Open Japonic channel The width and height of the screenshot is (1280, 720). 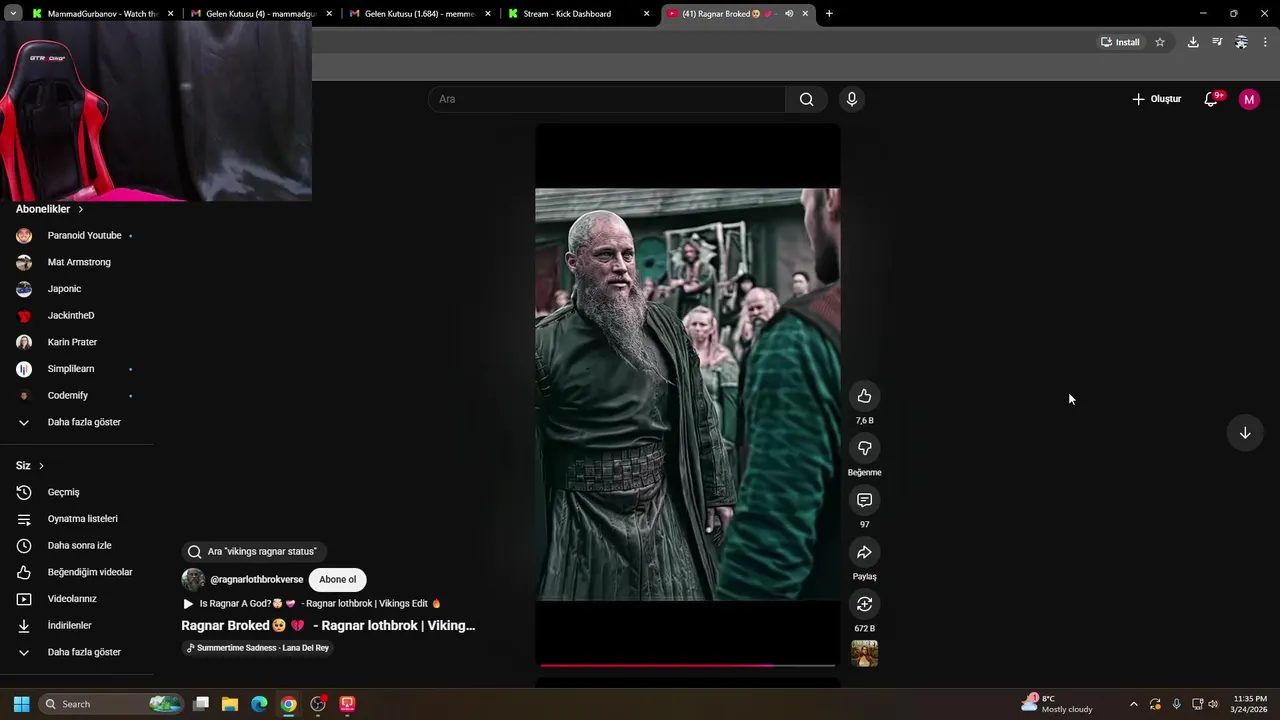point(76,289)
